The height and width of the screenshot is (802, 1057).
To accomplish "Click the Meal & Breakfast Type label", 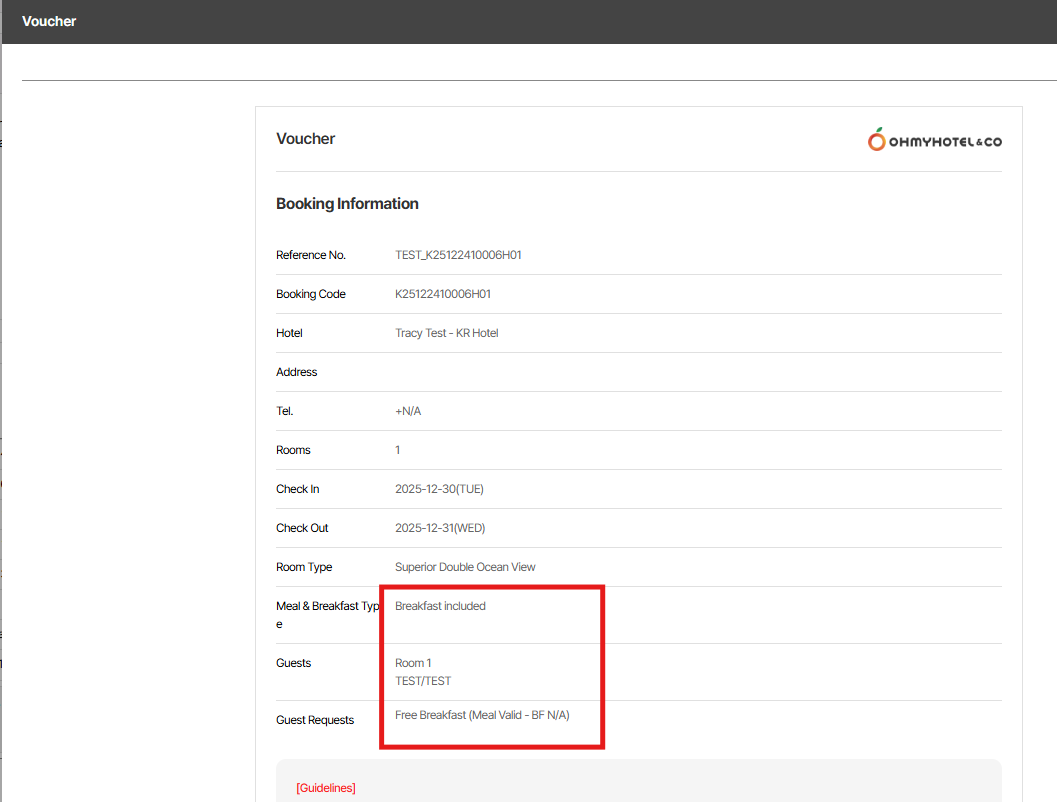I will point(327,606).
